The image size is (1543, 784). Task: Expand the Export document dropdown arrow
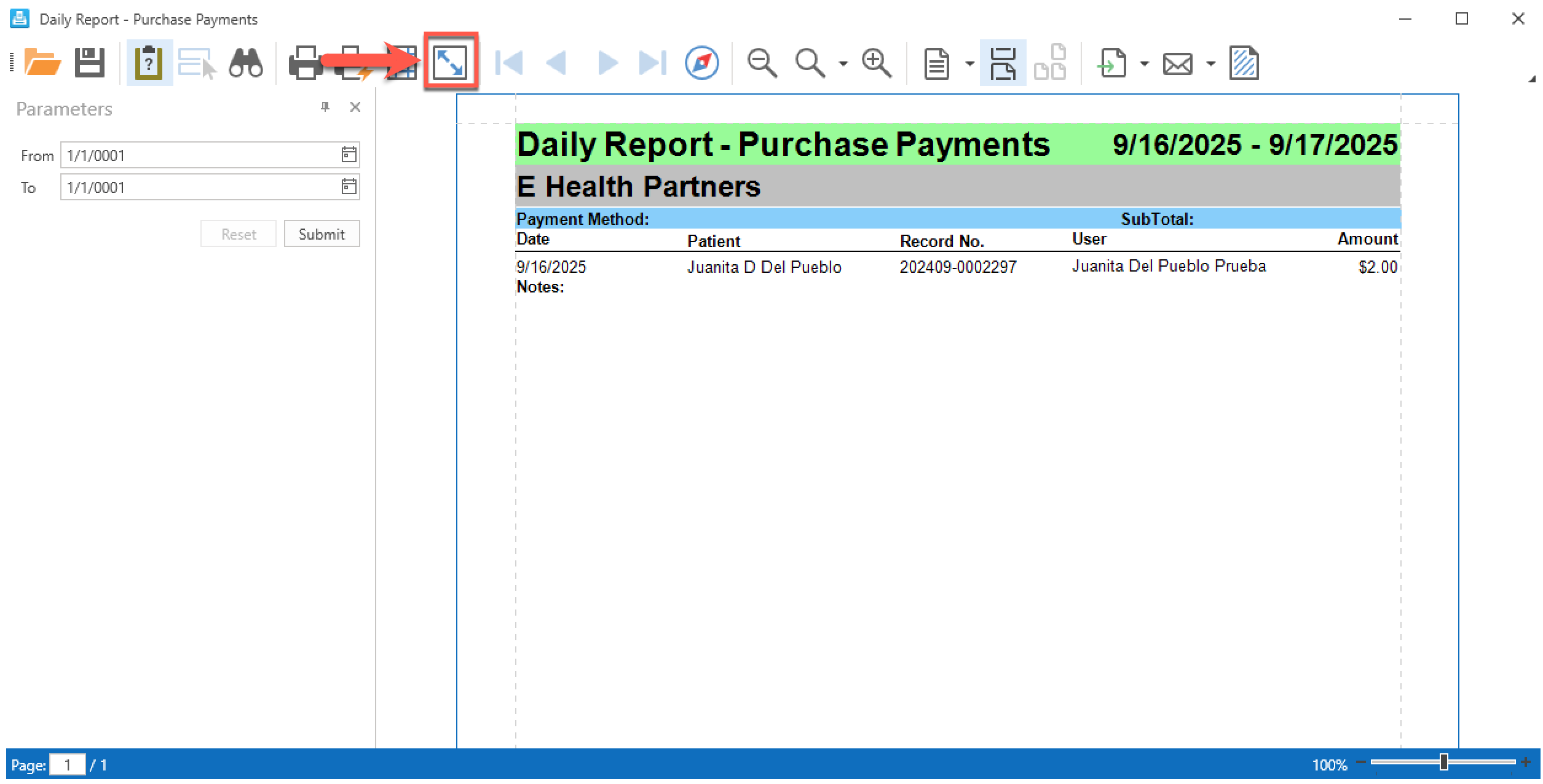pyautogui.click(x=1144, y=63)
